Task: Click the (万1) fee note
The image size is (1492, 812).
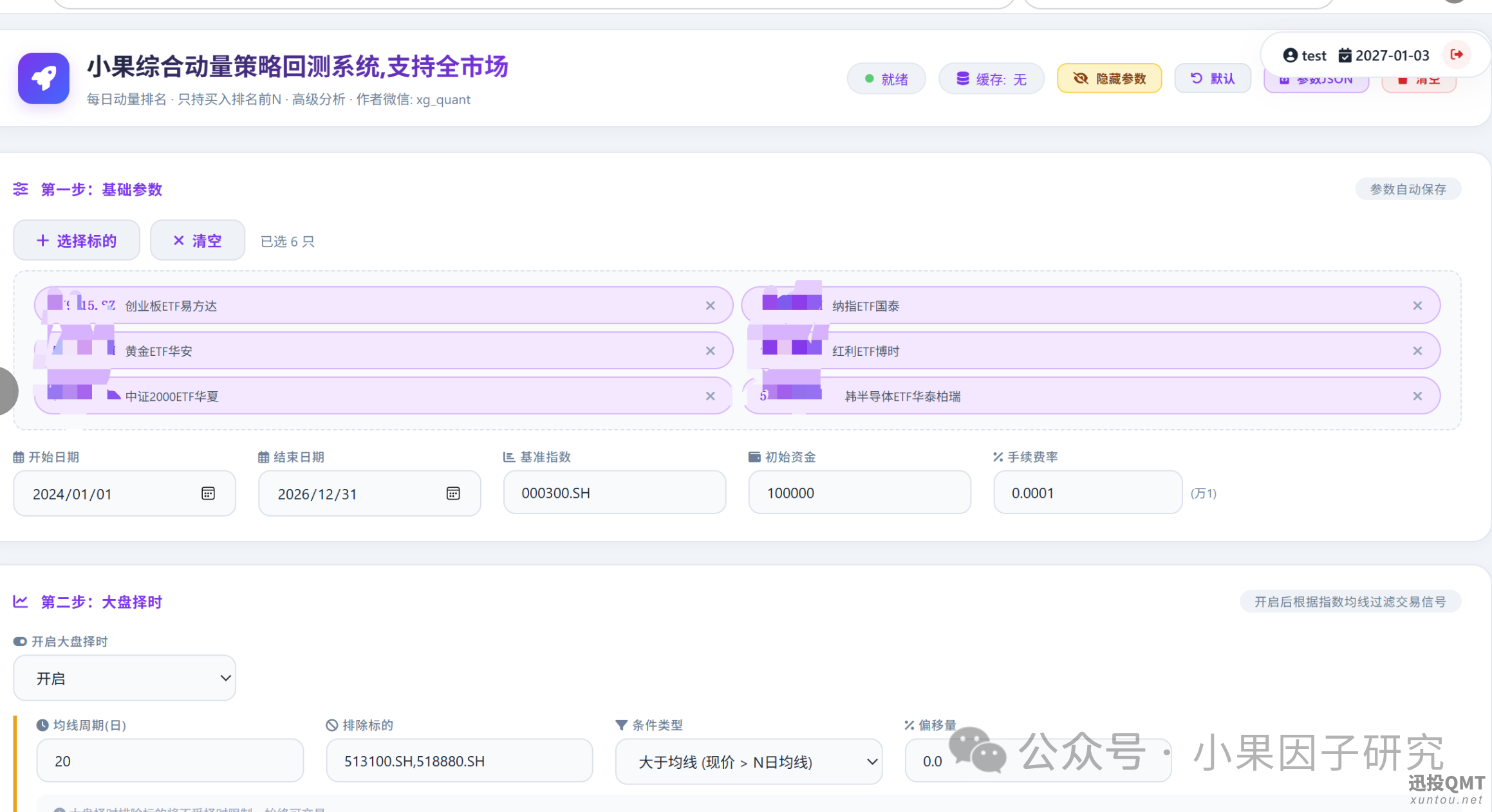Action: [1204, 494]
